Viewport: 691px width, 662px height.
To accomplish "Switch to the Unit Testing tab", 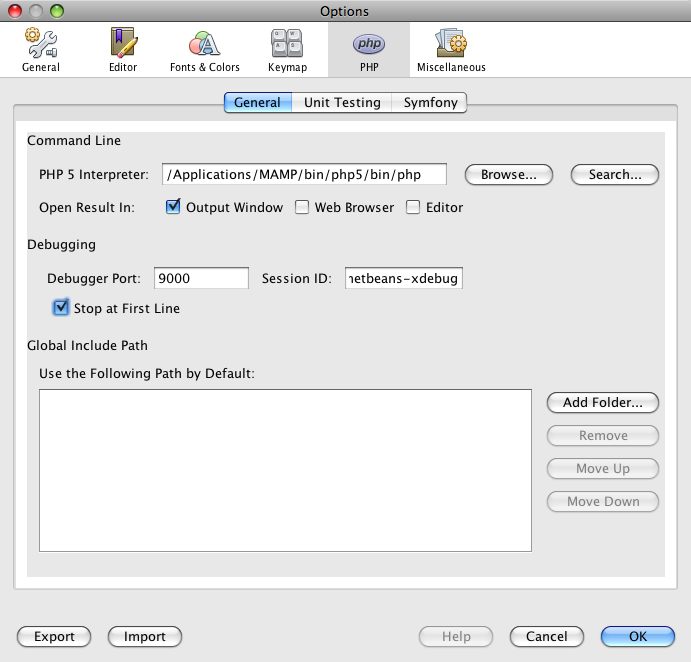I will 342,102.
